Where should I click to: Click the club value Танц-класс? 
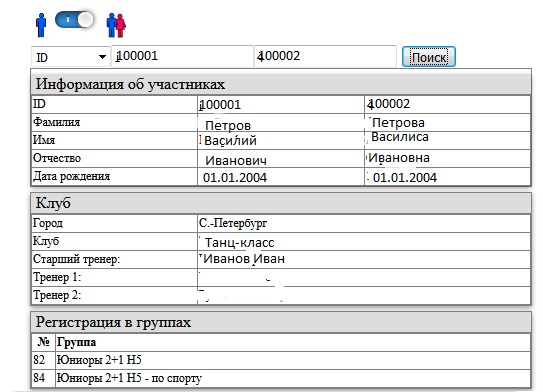click(239, 243)
